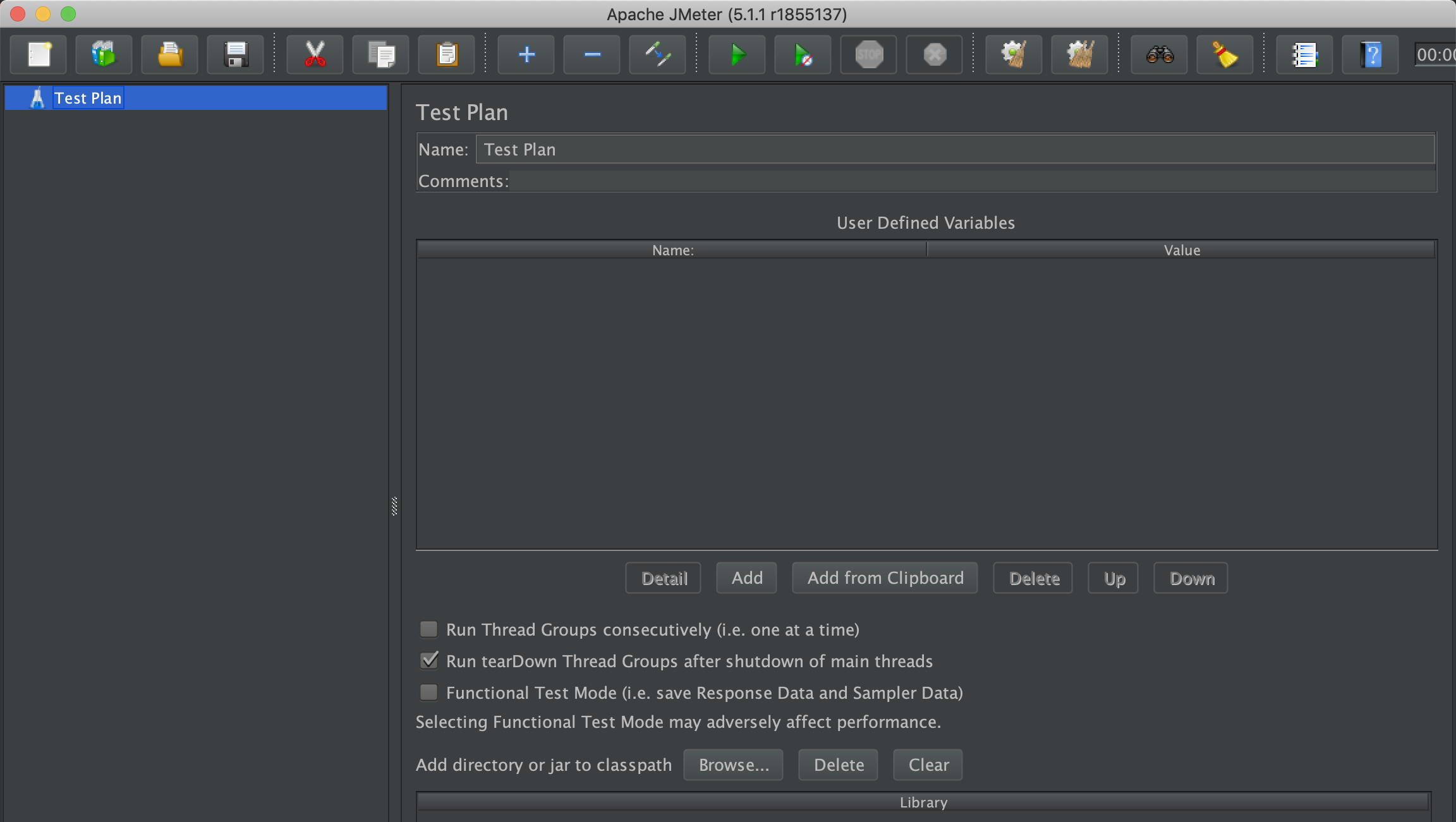The width and height of the screenshot is (1456, 822).
Task: Open Function Helper list icon
Action: [x=1304, y=55]
